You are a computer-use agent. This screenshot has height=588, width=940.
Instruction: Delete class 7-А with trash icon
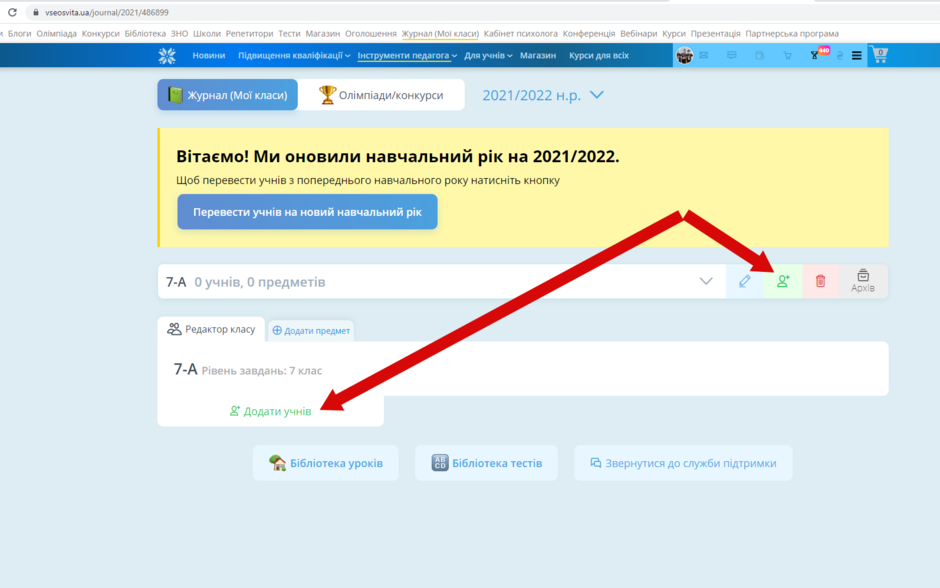click(x=821, y=281)
